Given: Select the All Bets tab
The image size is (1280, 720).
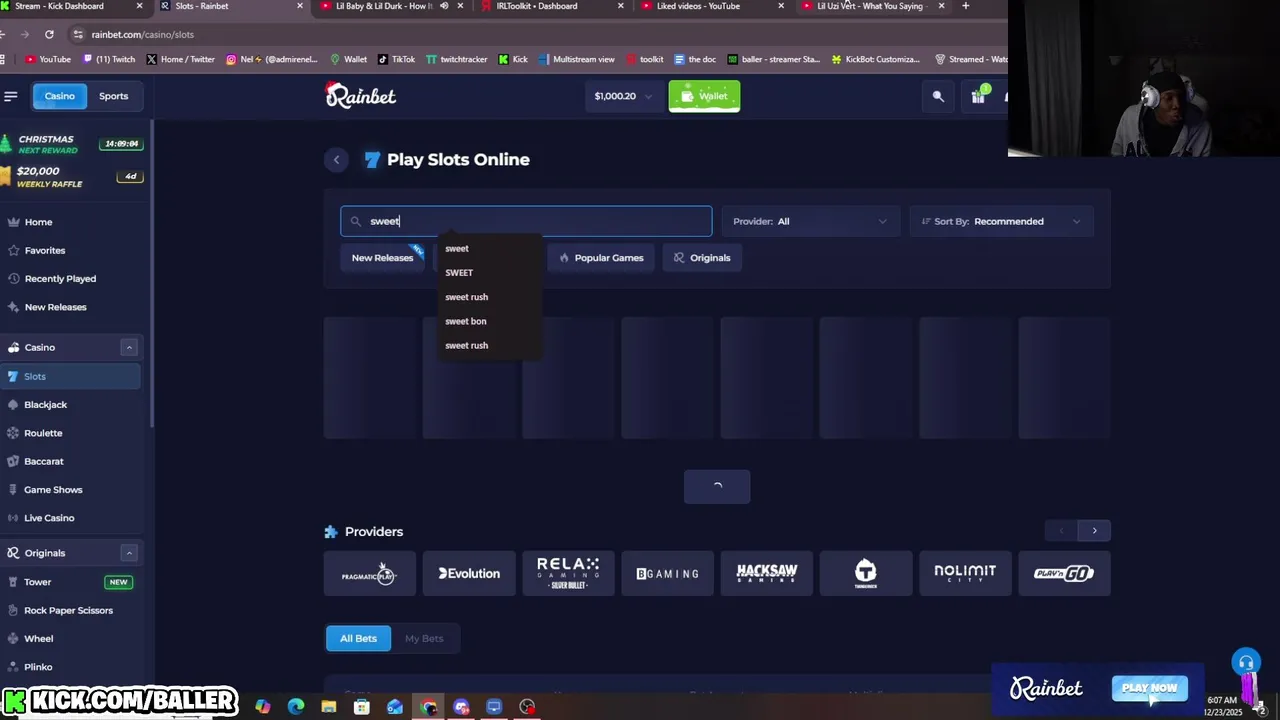Looking at the screenshot, I should [x=358, y=638].
